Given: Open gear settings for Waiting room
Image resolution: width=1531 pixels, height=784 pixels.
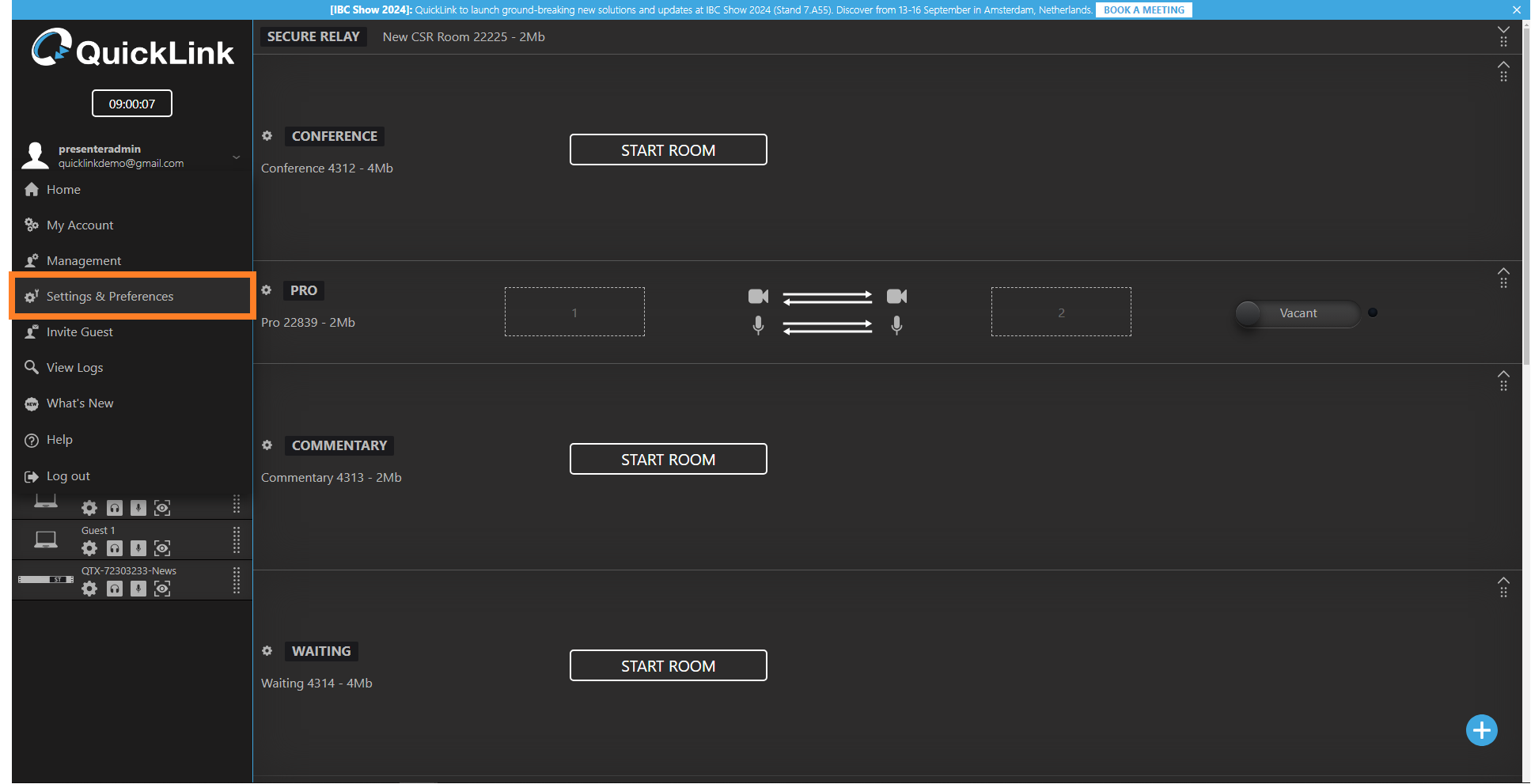Looking at the screenshot, I should click(x=267, y=651).
